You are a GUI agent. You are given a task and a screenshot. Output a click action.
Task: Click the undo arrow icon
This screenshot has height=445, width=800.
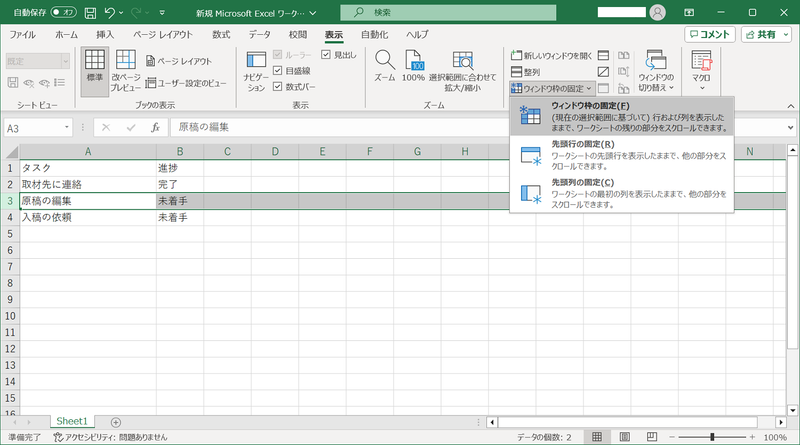[109, 13]
